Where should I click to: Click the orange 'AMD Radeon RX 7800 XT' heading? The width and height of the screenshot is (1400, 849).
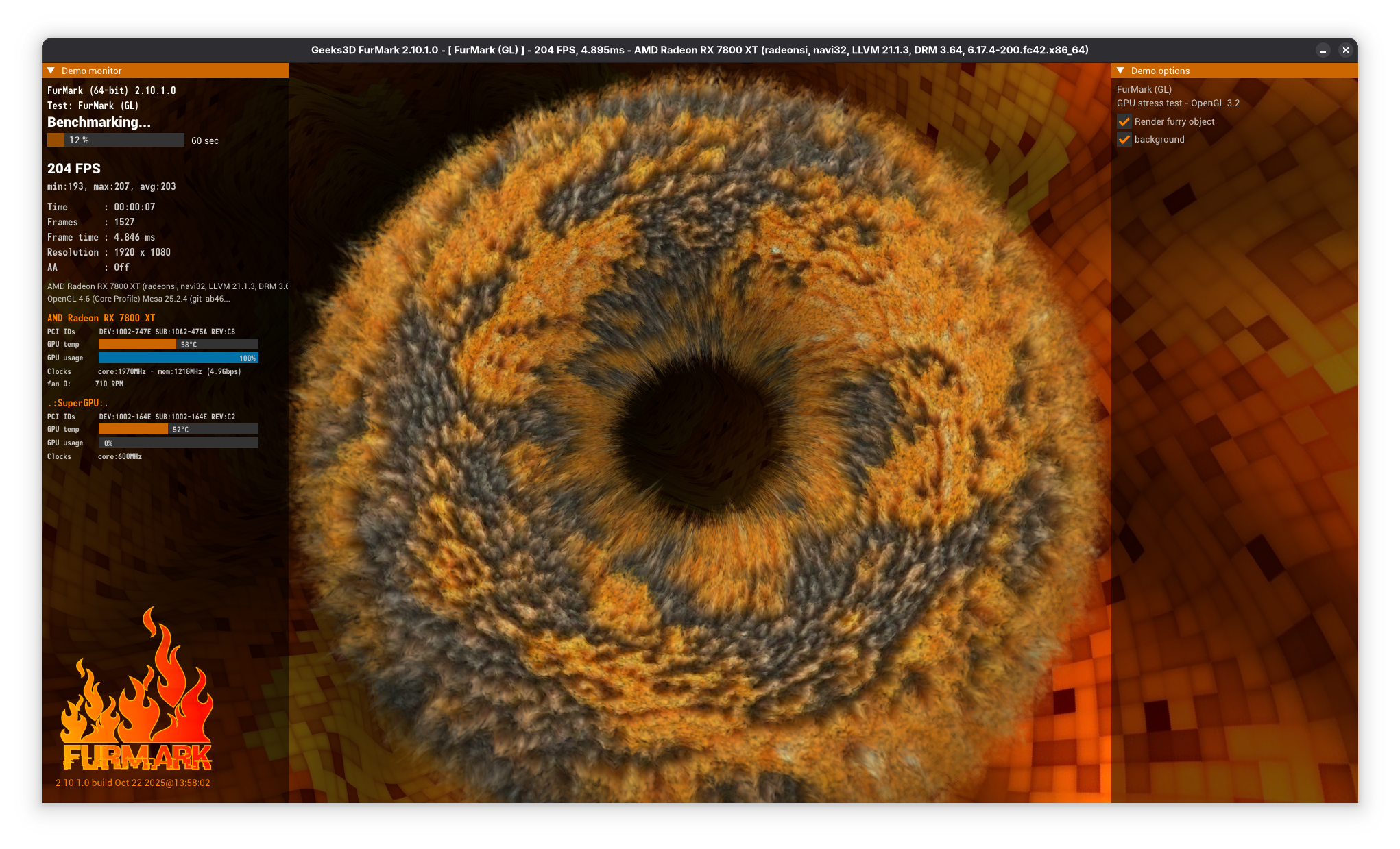tap(101, 318)
